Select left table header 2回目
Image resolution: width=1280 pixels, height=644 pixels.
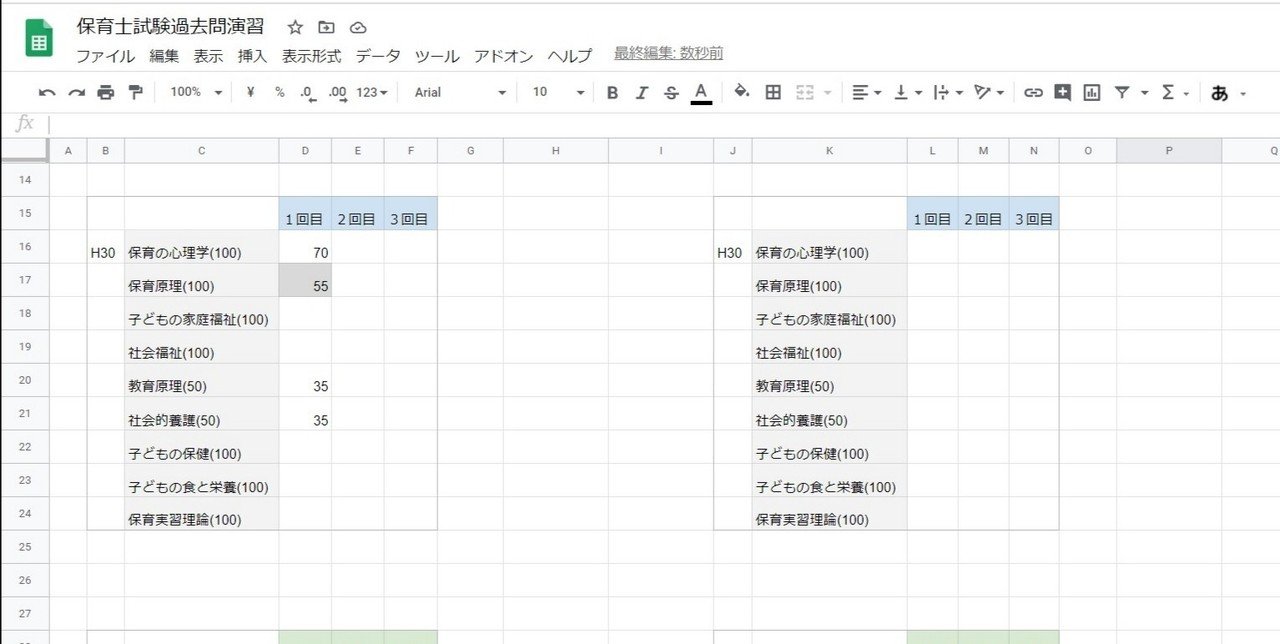coord(358,214)
